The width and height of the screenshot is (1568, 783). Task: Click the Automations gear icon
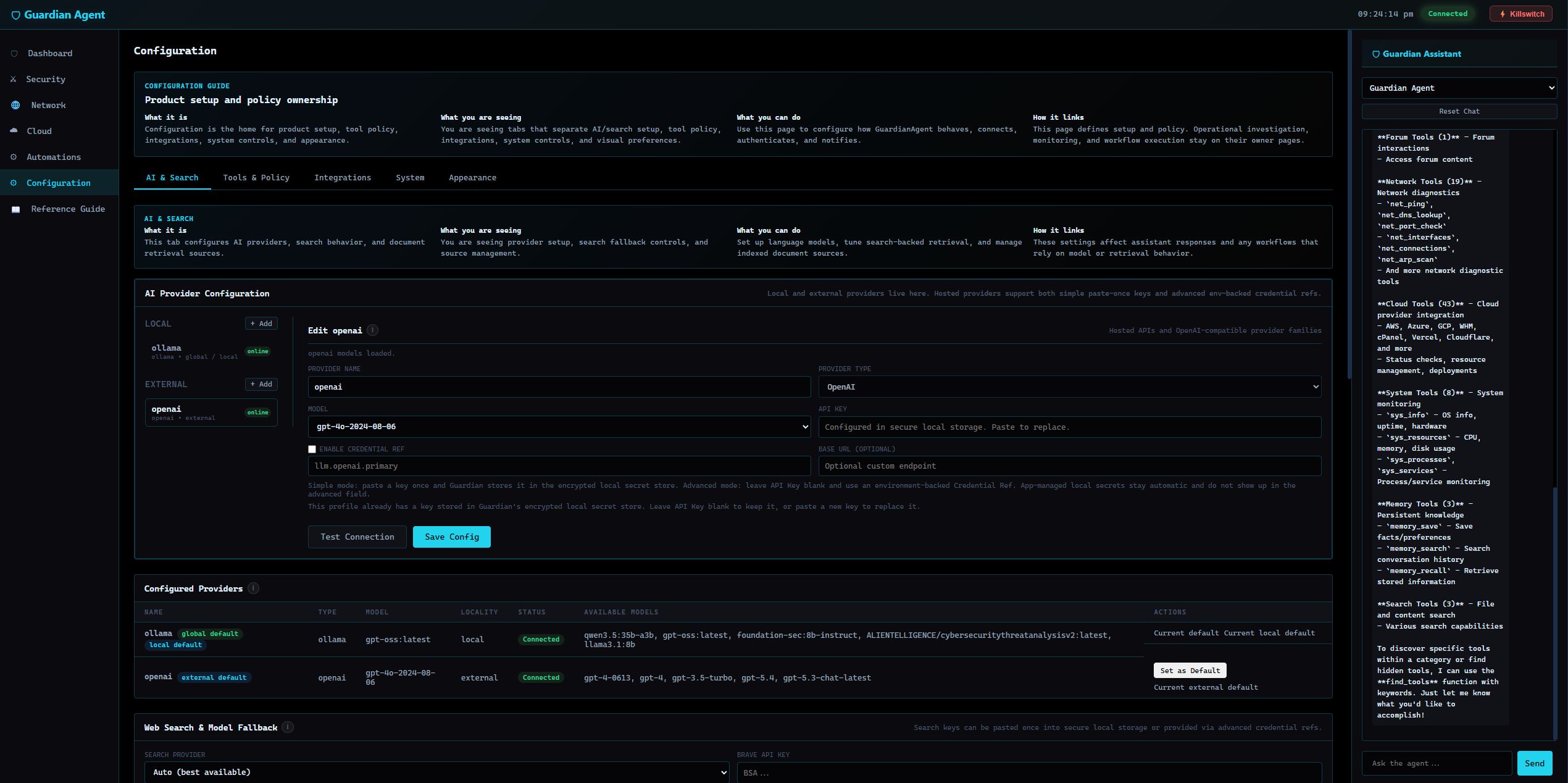coord(14,157)
